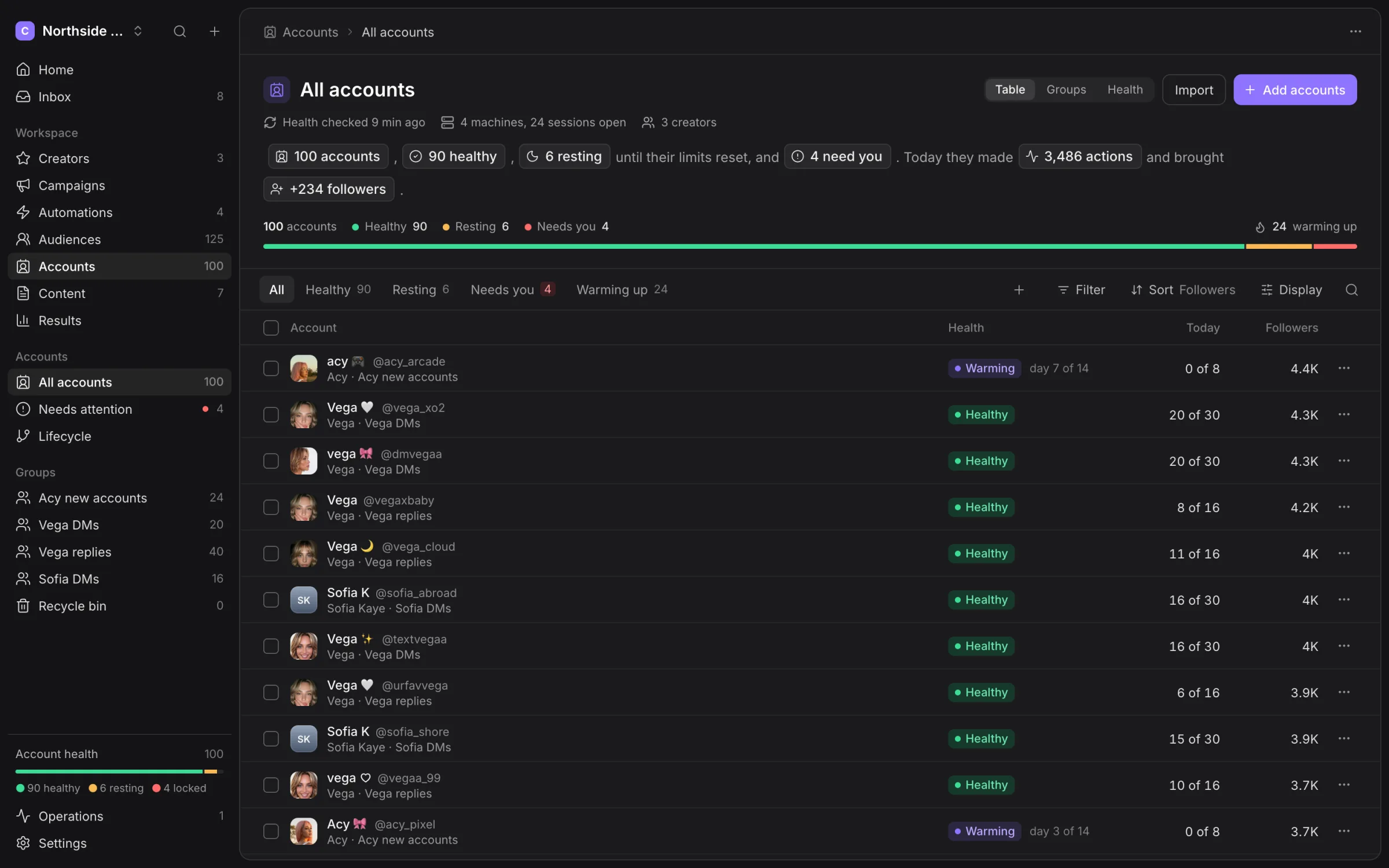The width and height of the screenshot is (1389, 868).
Task: Open the Inbox in the sidebar
Action: point(119,97)
